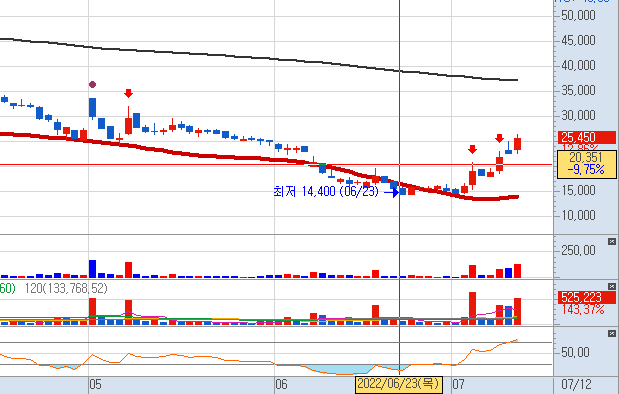Viewport: 619px width, 394px height.
Task: Click the 40,000 price axis label
Action: click(578, 65)
